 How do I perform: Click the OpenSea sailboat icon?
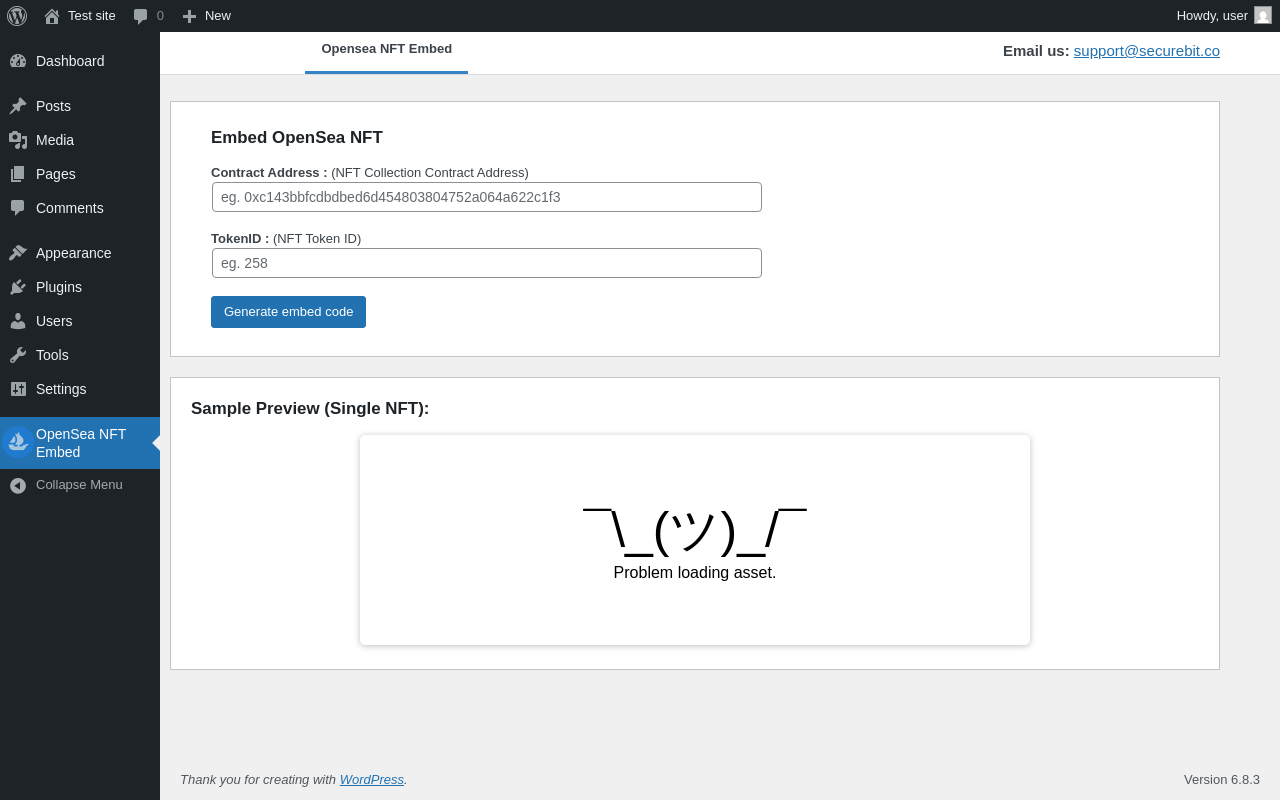click(x=17, y=441)
